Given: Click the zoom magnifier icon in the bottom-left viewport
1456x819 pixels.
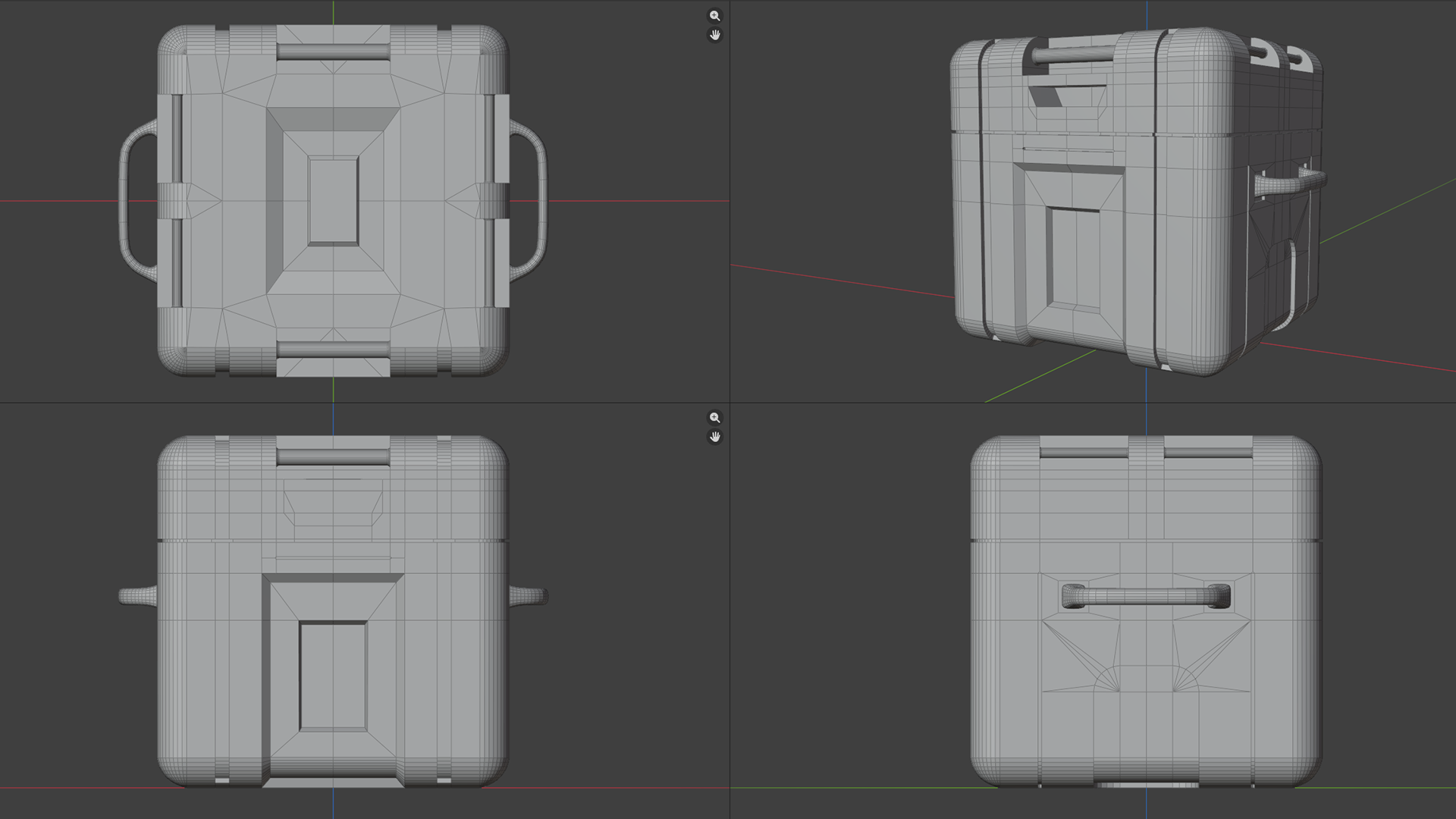Looking at the screenshot, I should click(714, 418).
